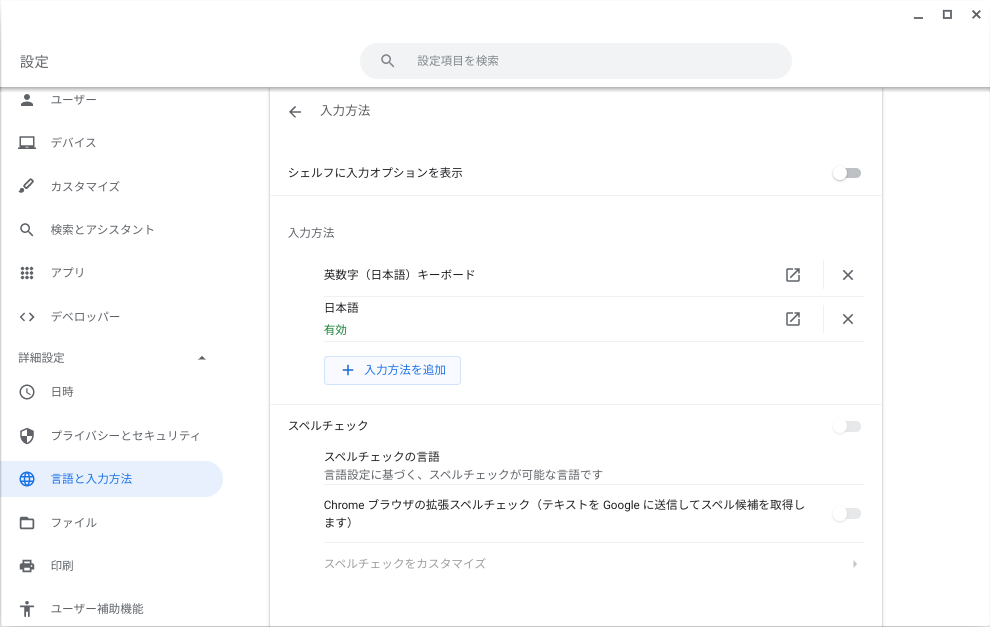This screenshot has width=990, height=627.
Task: Open スペルチェックをカスタマイズ chevron arrow
Action: coord(855,564)
